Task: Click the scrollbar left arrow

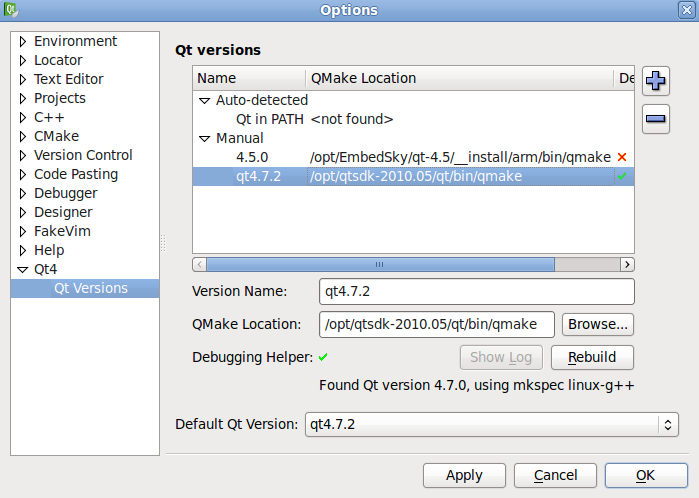Action: pos(200,264)
